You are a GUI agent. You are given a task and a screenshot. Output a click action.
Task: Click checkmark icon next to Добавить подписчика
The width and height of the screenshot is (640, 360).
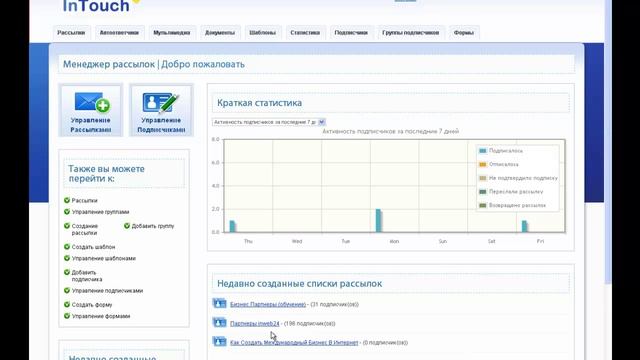pyautogui.click(x=67, y=272)
